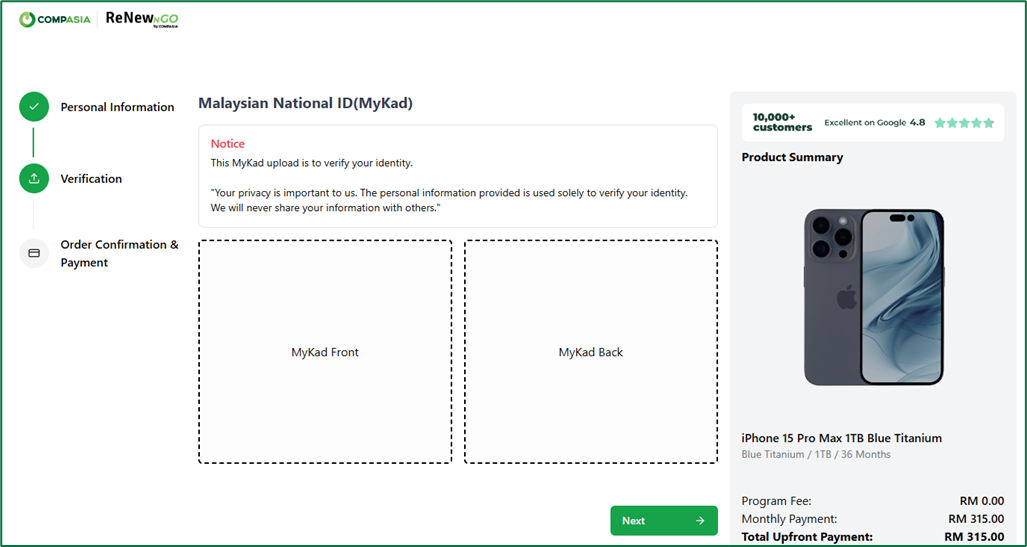Click the iPhone 15 Pro Max product image

[874, 297]
